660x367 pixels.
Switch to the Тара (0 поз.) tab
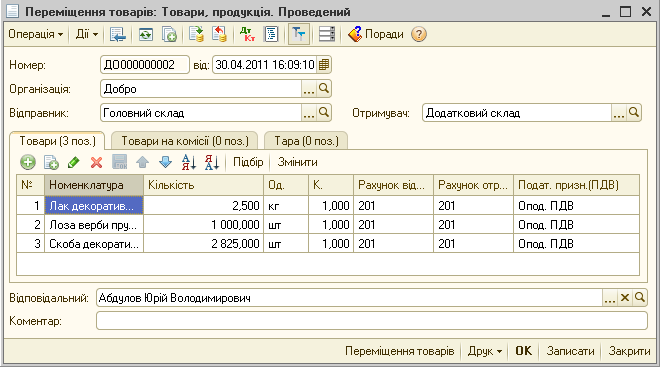click(x=306, y=141)
